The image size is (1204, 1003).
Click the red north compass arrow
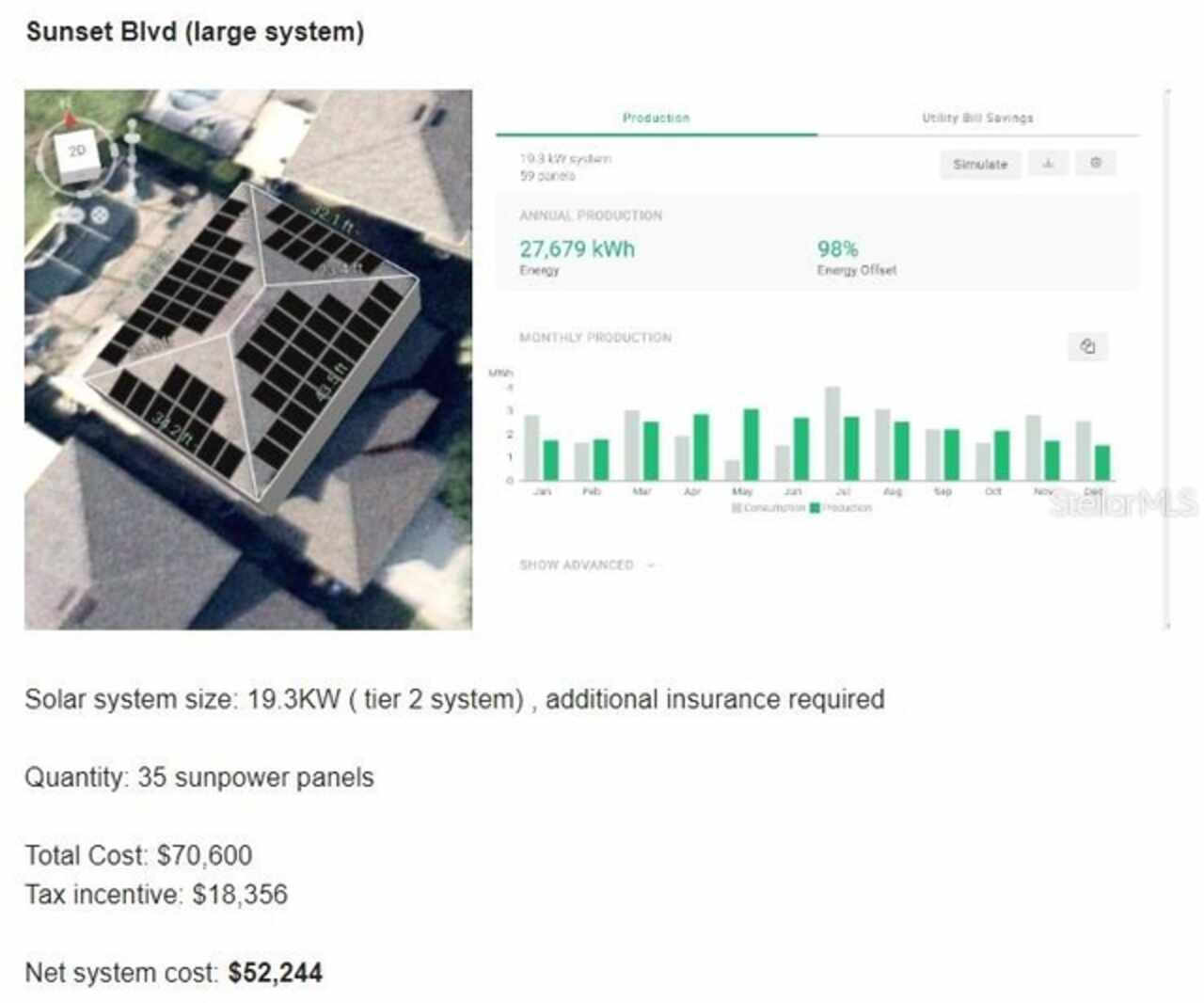[x=69, y=118]
